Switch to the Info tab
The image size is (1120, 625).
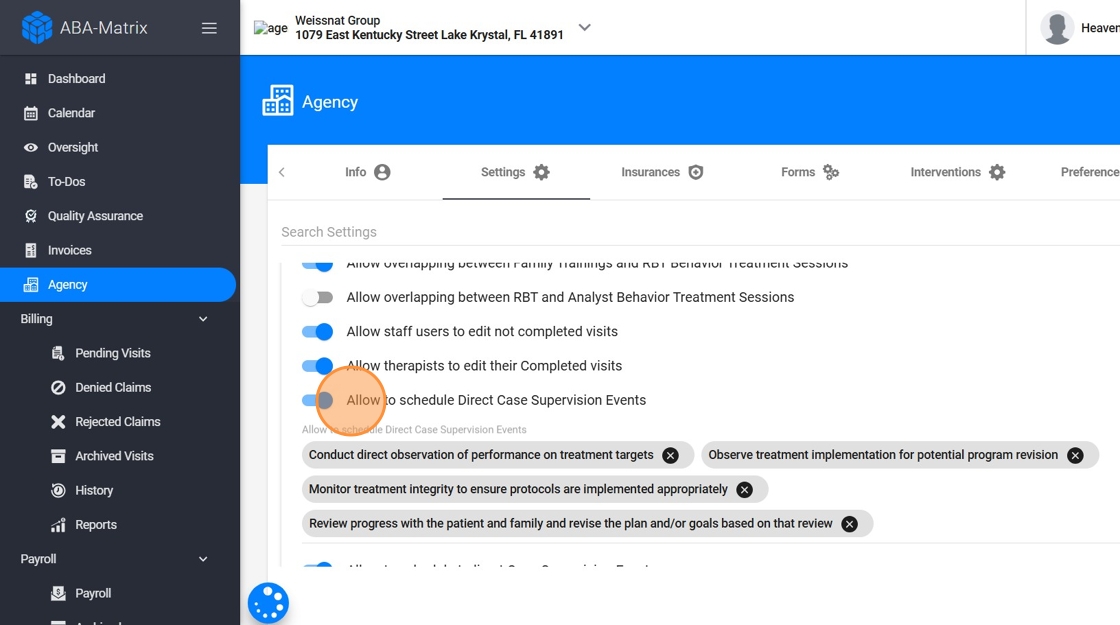point(368,172)
